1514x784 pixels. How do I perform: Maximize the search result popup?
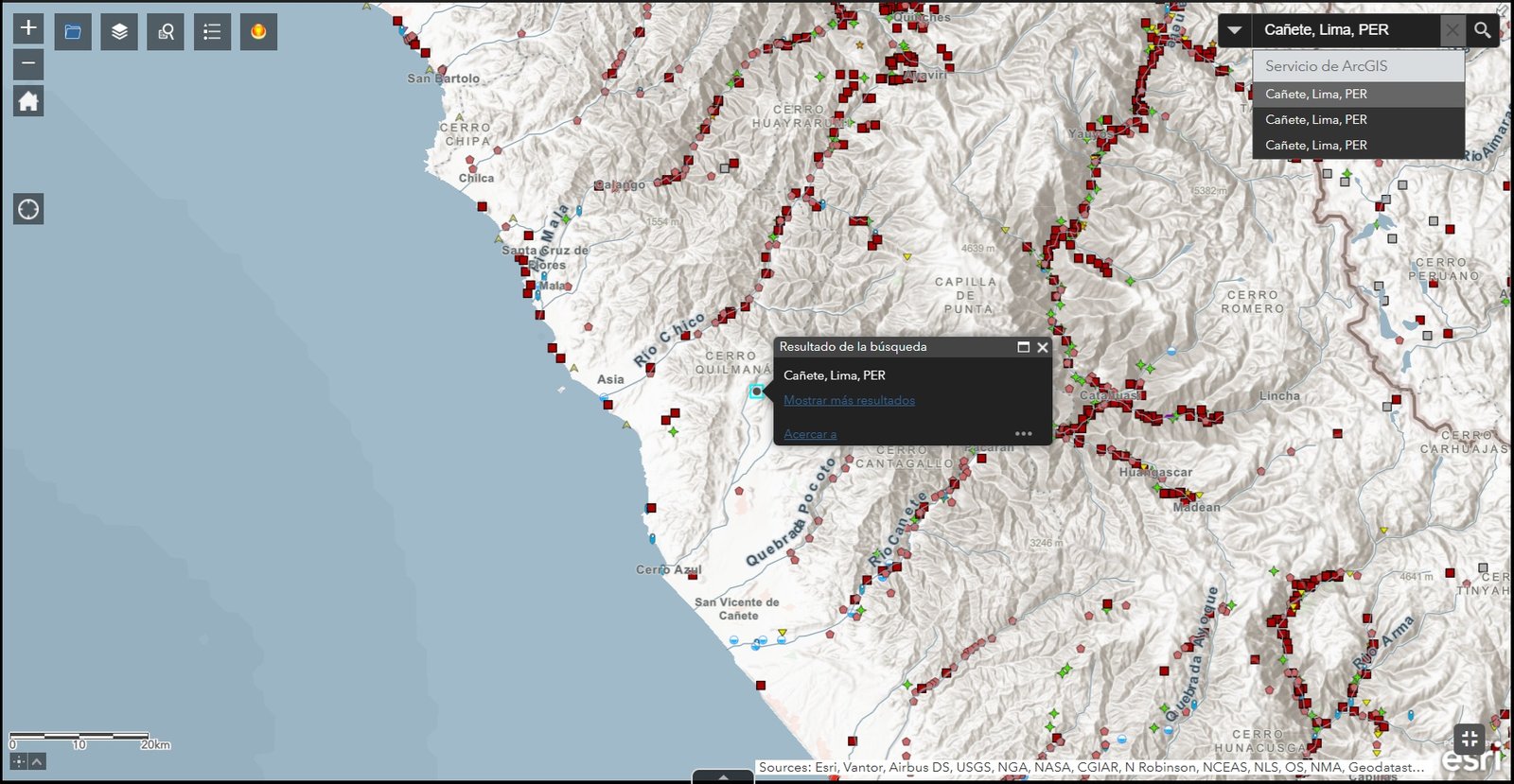click(x=1023, y=347)
